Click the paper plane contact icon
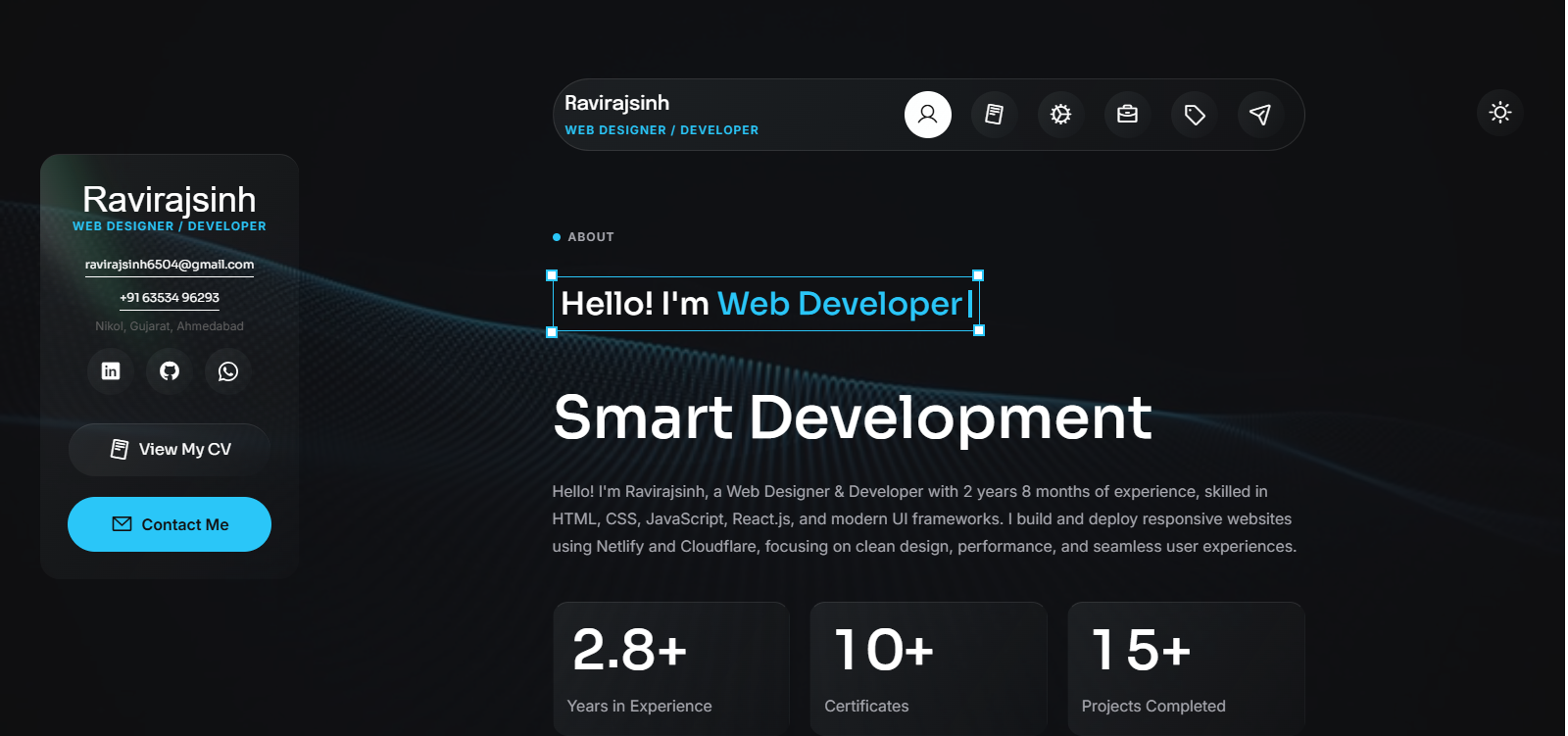This screenshot has height=736, width=1568. [x=1260, y=115]
